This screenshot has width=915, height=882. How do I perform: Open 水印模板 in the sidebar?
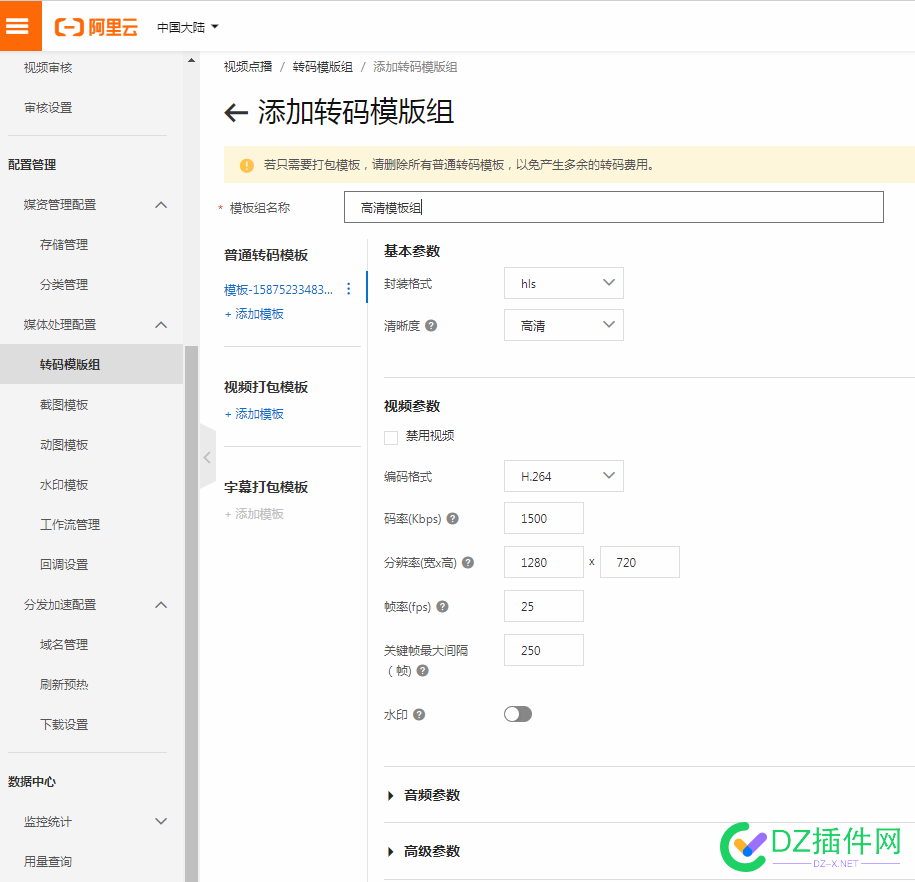pos(64,484)
